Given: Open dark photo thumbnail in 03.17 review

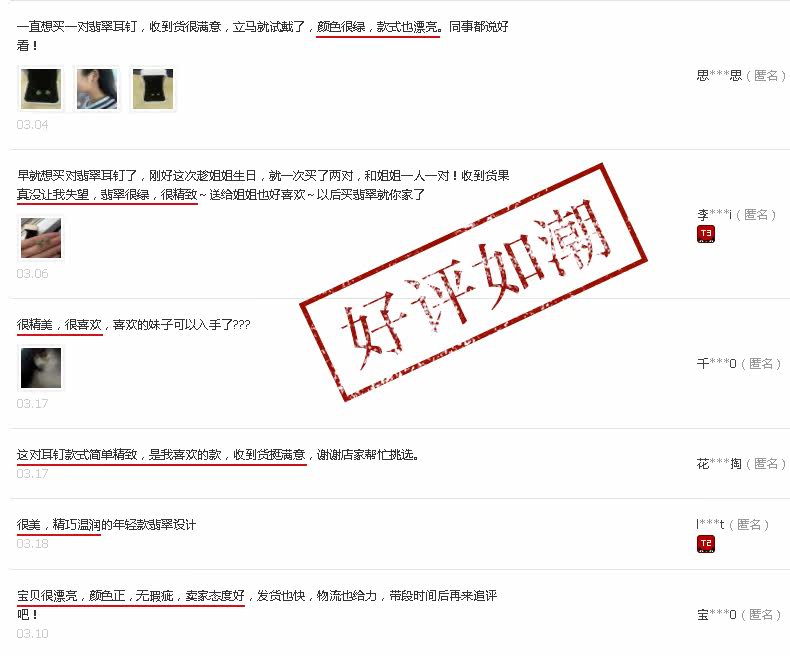Looking at the screenshot, I should pyautogui.click(x=41, y=368).
